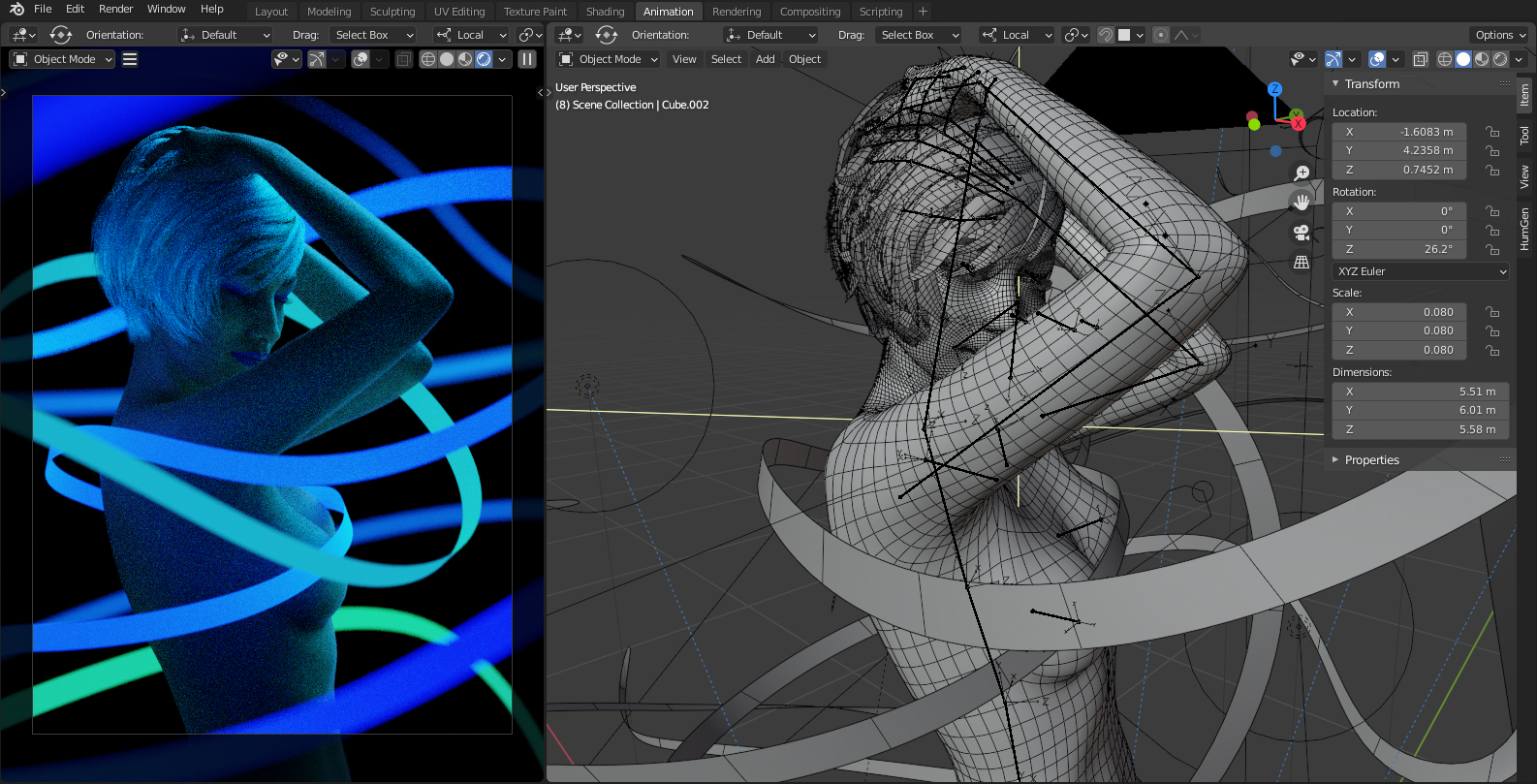Select rendered shading in right viewport header
This screenshot has height=784, width=1537.
1500,59
